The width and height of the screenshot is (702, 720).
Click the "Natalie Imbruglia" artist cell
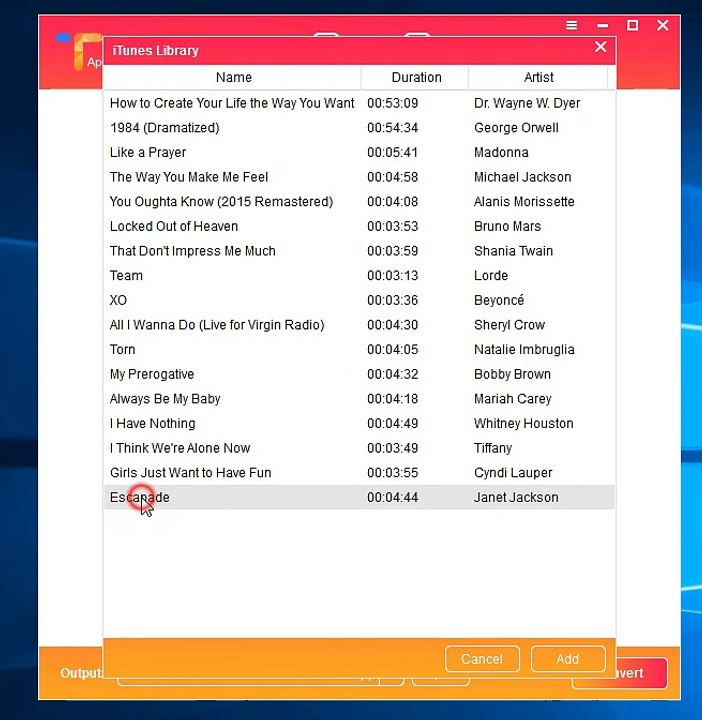(x=524, y=349)
